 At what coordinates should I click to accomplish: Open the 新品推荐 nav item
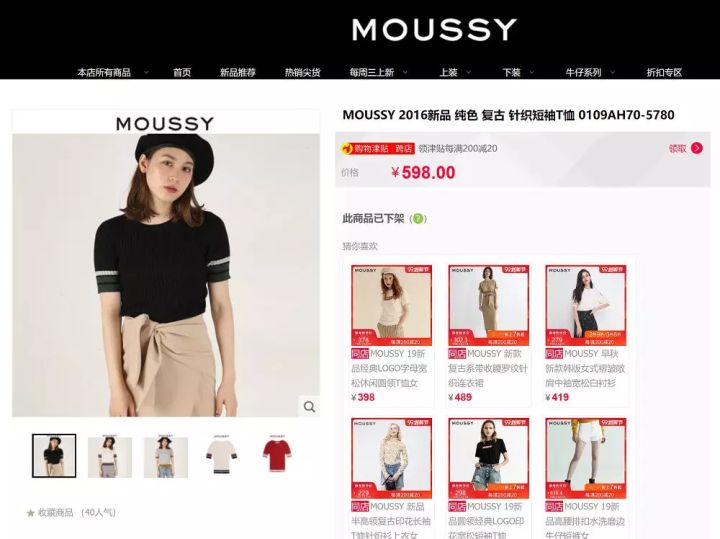237,72
